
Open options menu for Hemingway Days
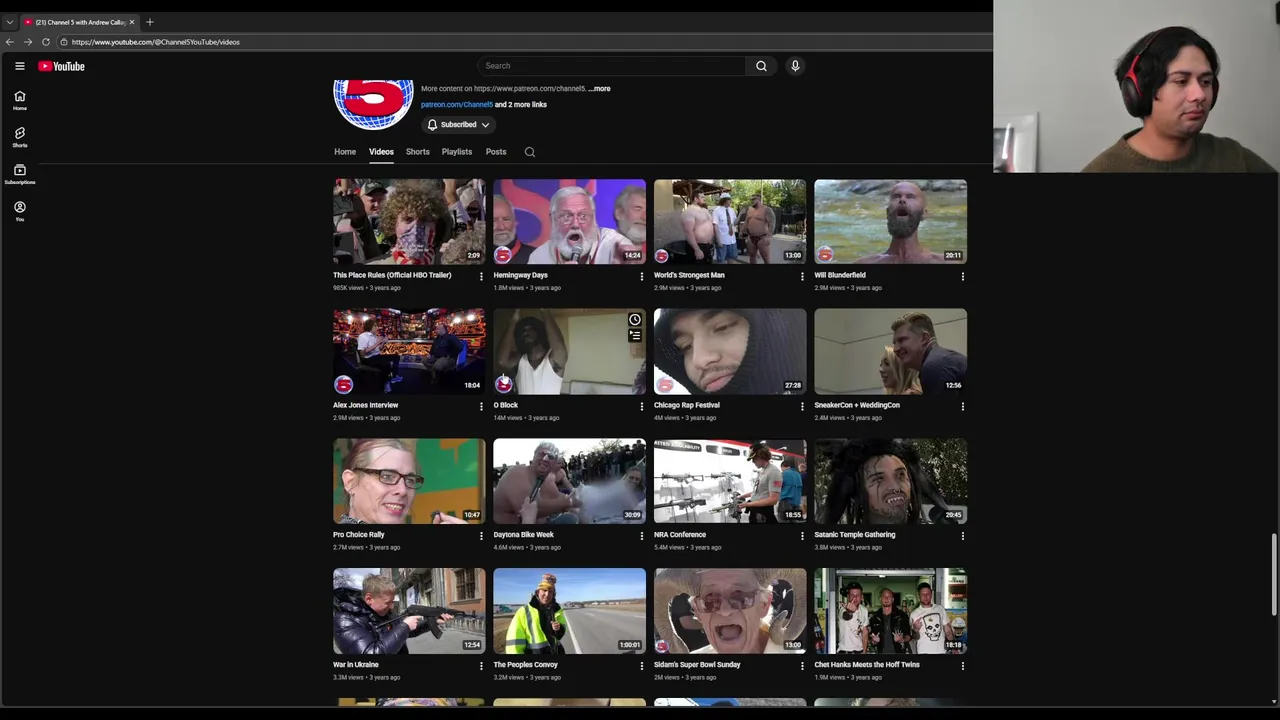pyautogui.click(x=642, y=277)
